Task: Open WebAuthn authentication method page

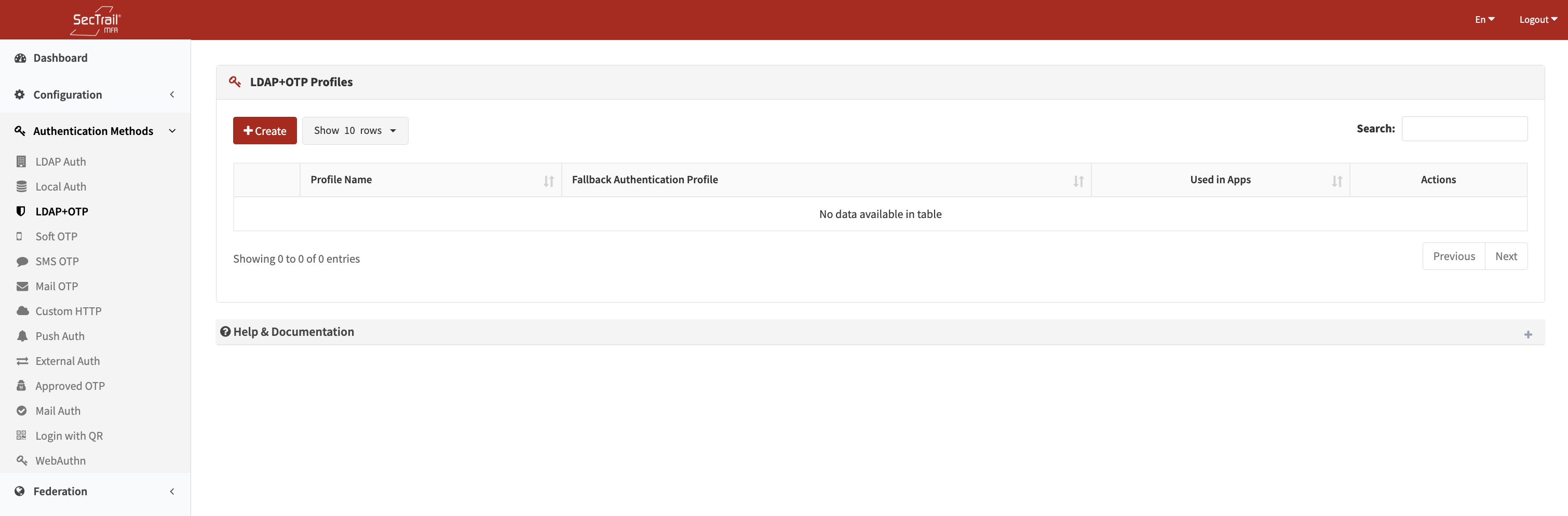Action: (x=60, y=460)
